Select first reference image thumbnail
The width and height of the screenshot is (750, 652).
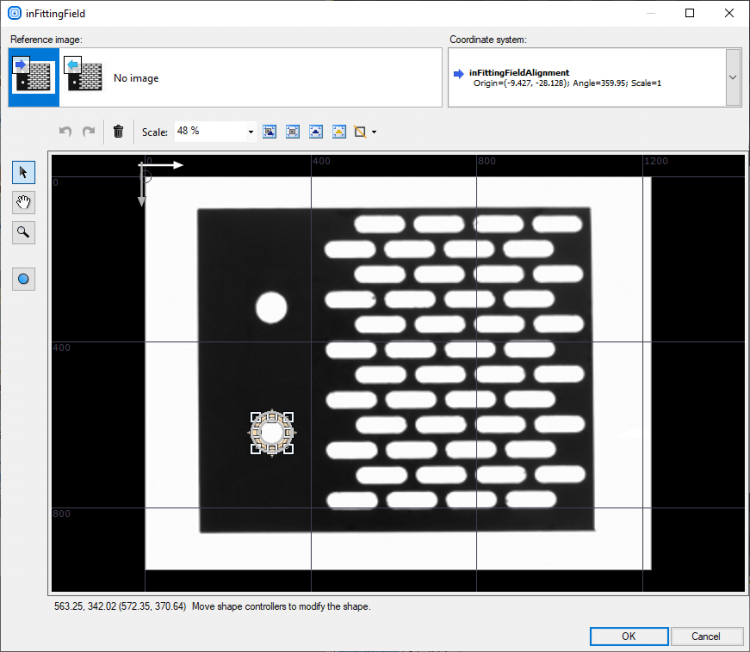[34, 77]
